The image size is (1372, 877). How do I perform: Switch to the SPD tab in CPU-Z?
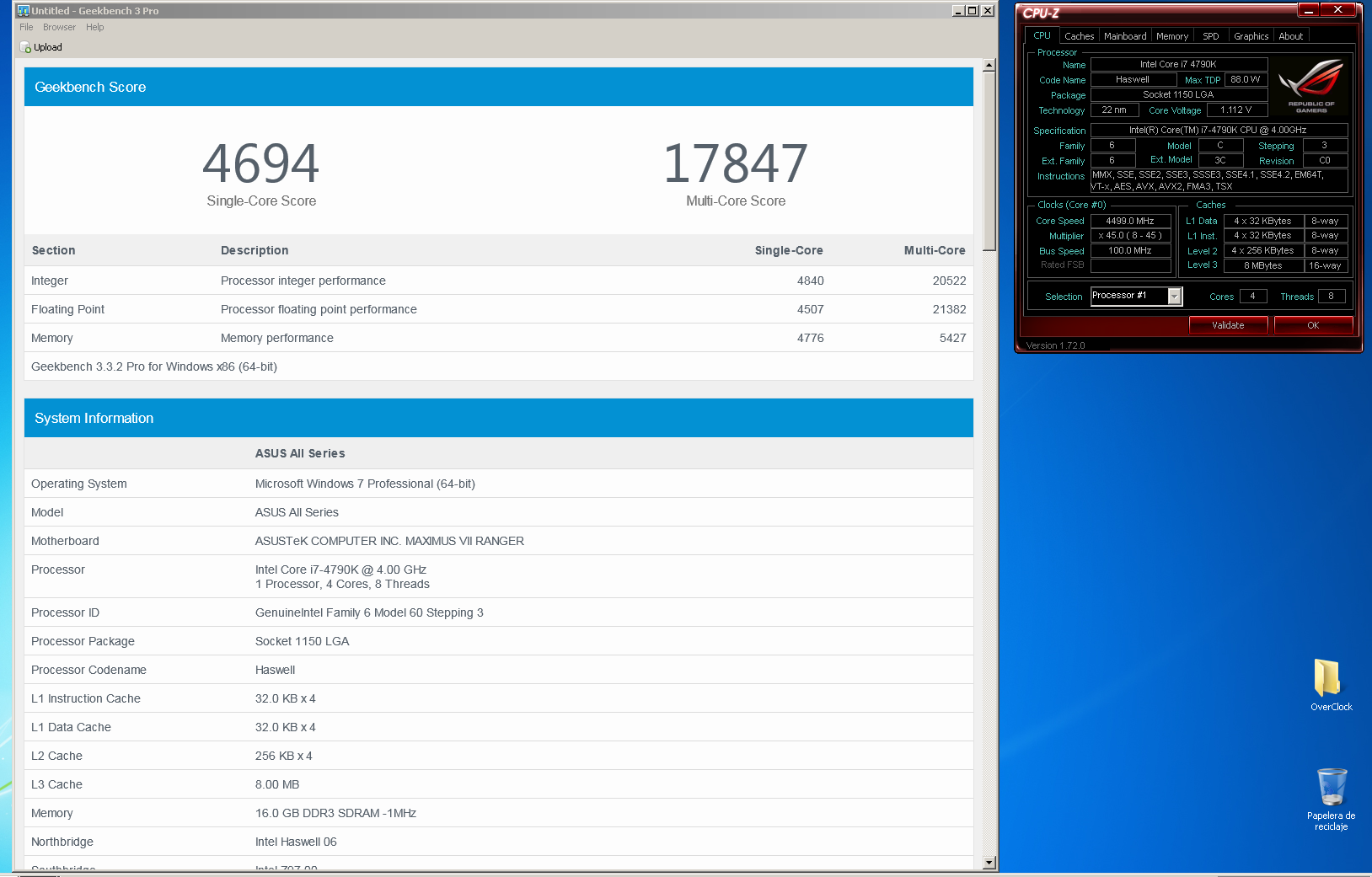[1210, 36]
